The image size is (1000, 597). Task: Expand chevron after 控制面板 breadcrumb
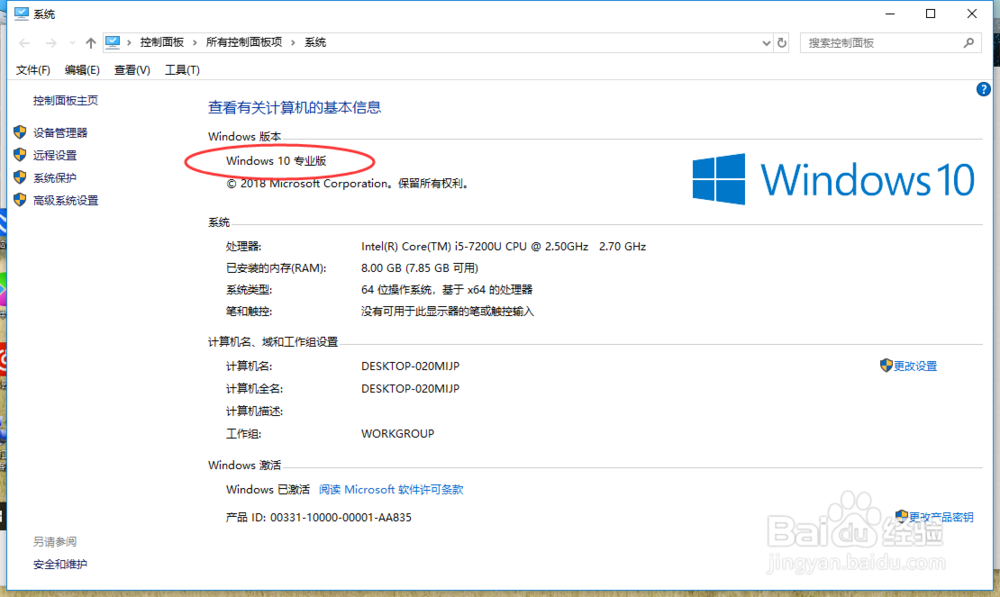(x=195, y=43)
